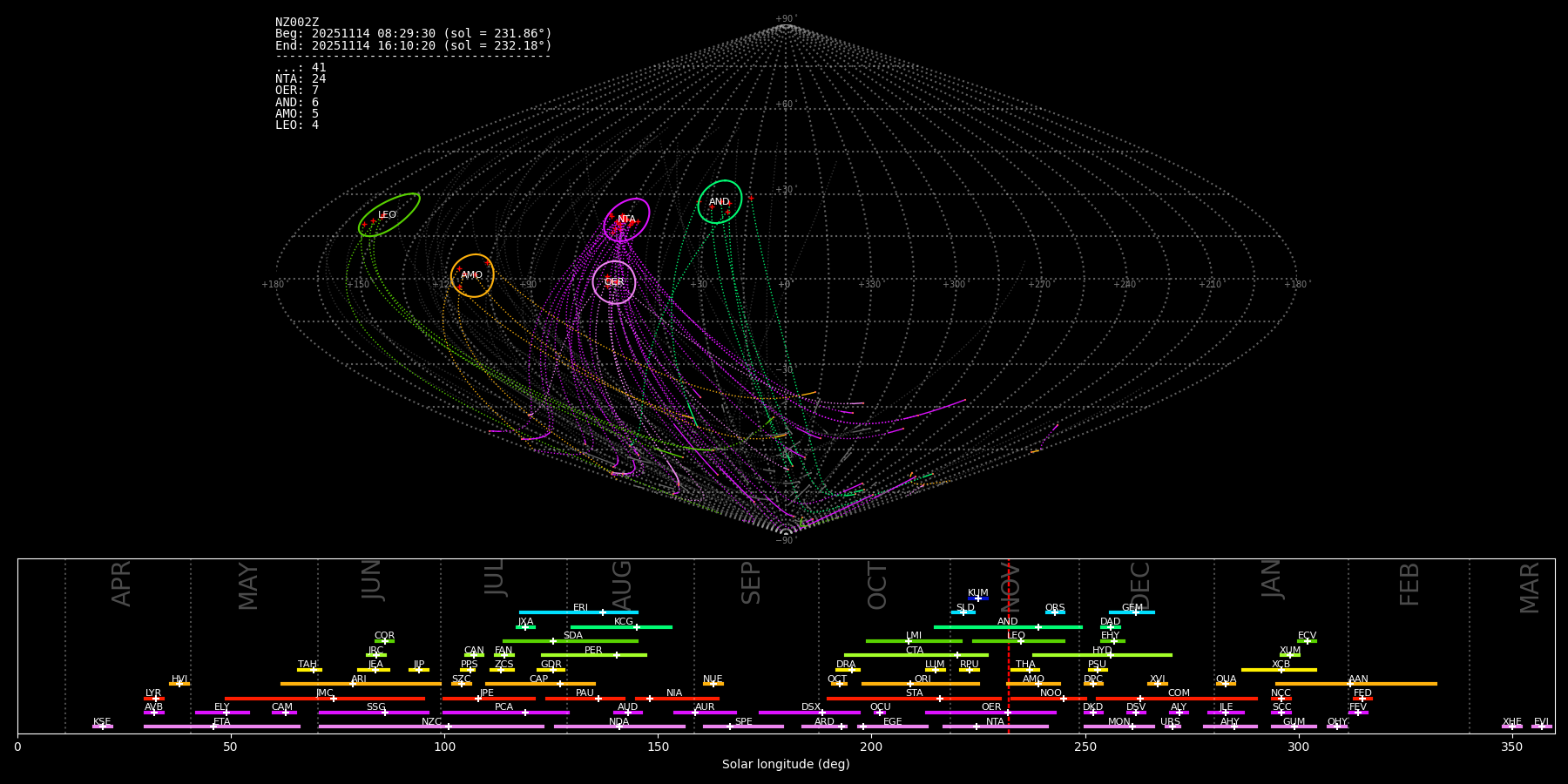This screenshot has width=1568, height=784.
Task: Select the MON shower bar in timeline
Action: 1119,727
